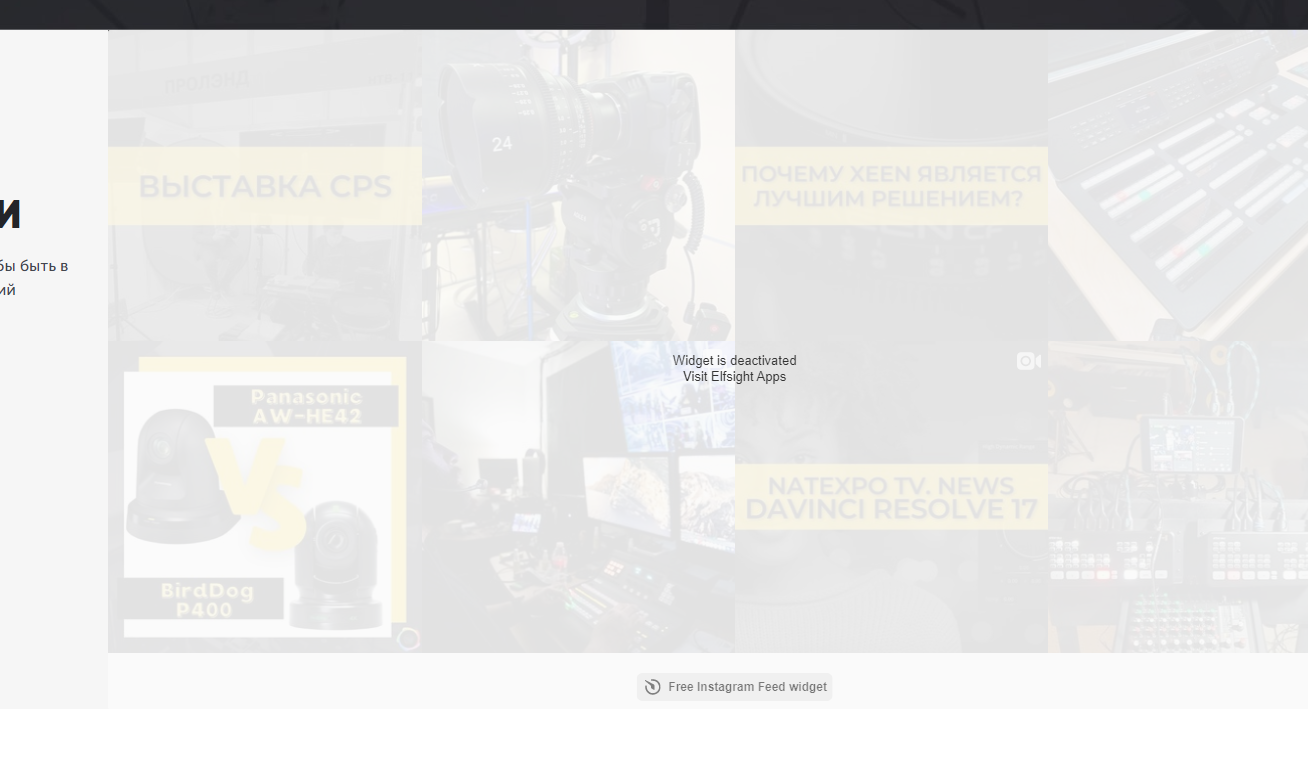Click the Widget is deactivated message
Image resolution: width=1308 pixels, height=771 pixels.
coord(734,361)
